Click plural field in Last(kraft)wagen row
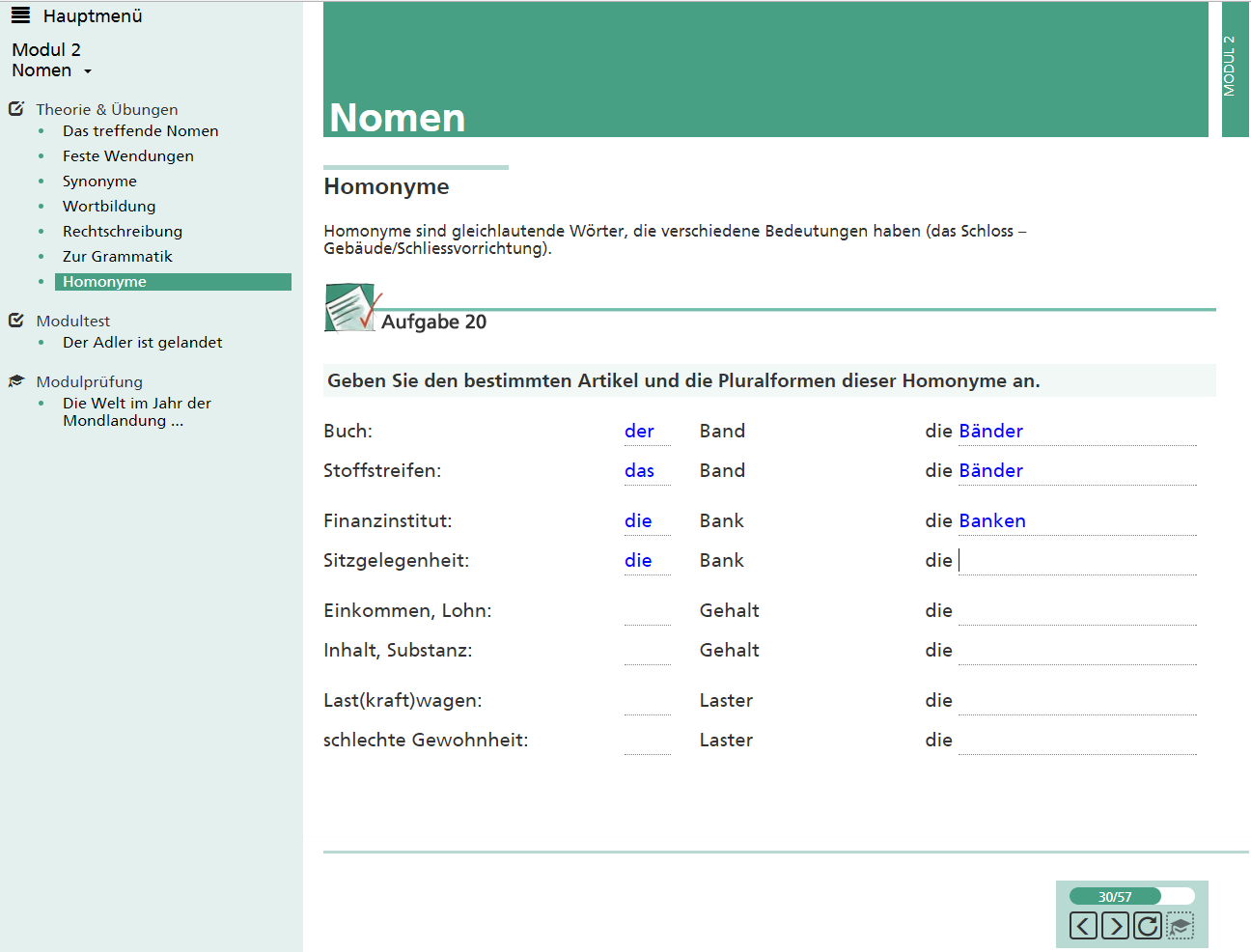Screen dimensions: 1251x952 [1077, 701]
